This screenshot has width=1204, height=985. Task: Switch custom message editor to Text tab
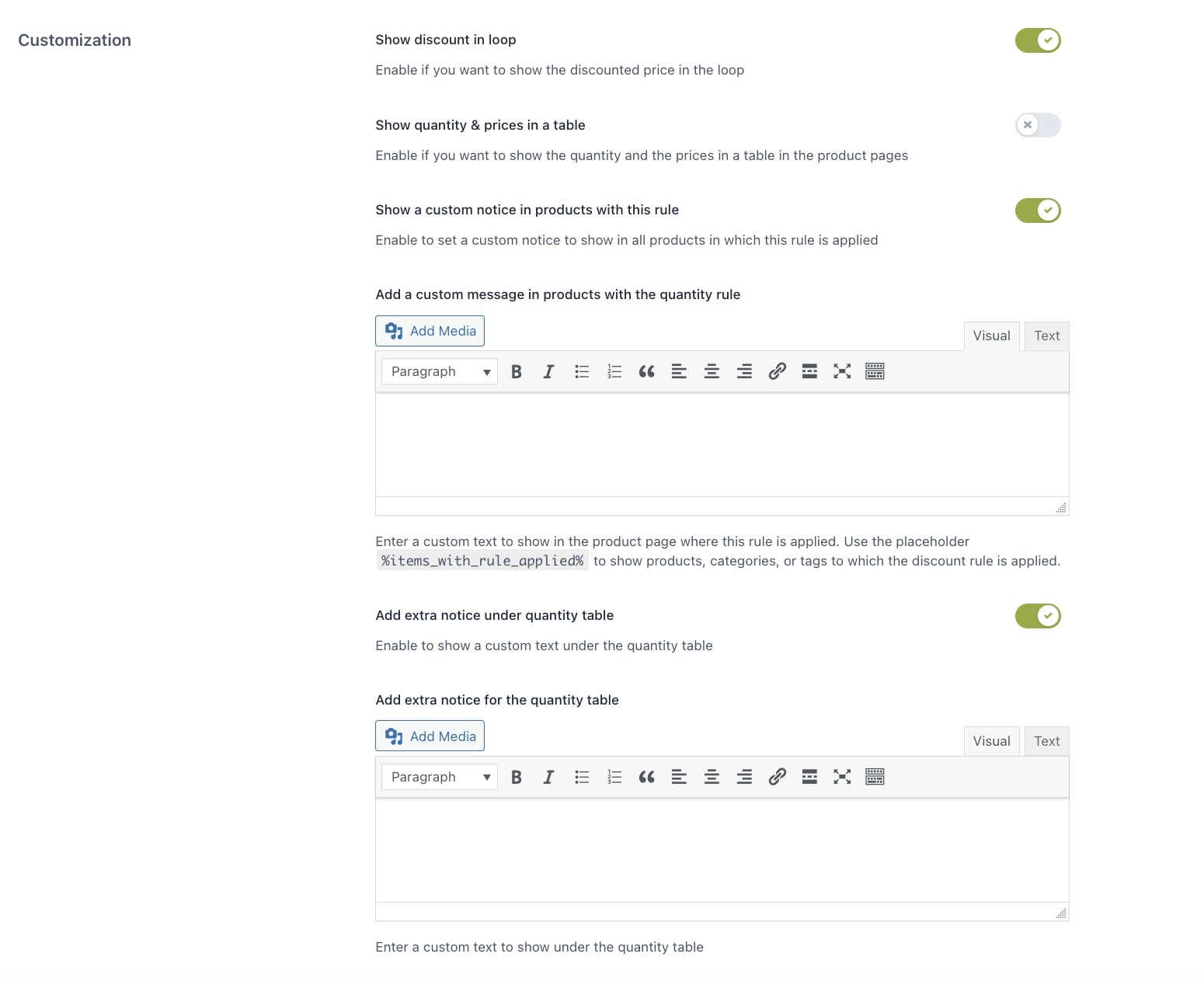[x=1046, y=336]
